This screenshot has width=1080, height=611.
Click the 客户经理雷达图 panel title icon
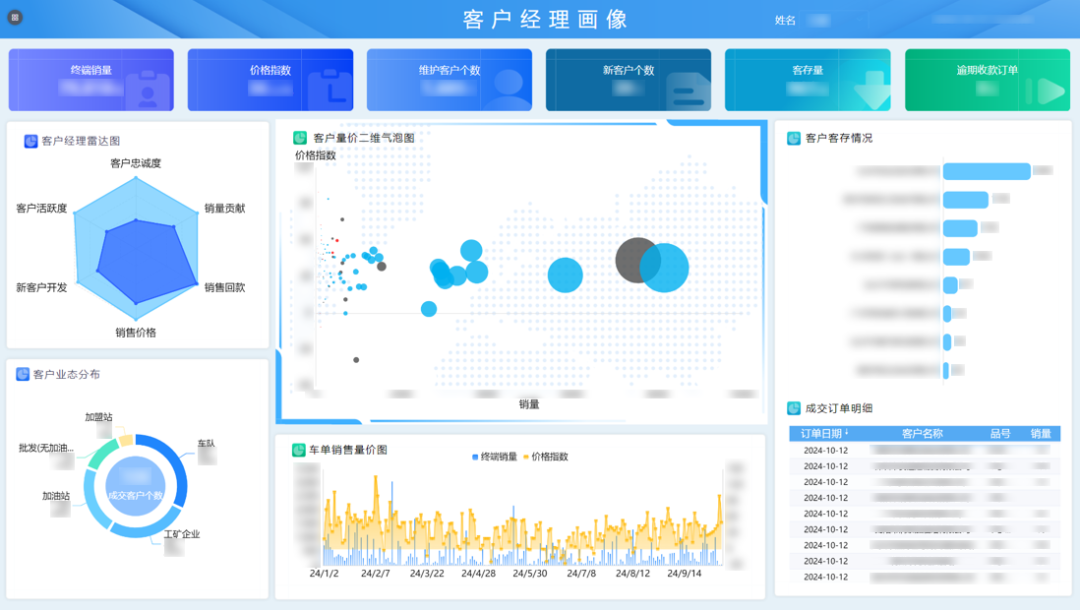coord(31,141)
